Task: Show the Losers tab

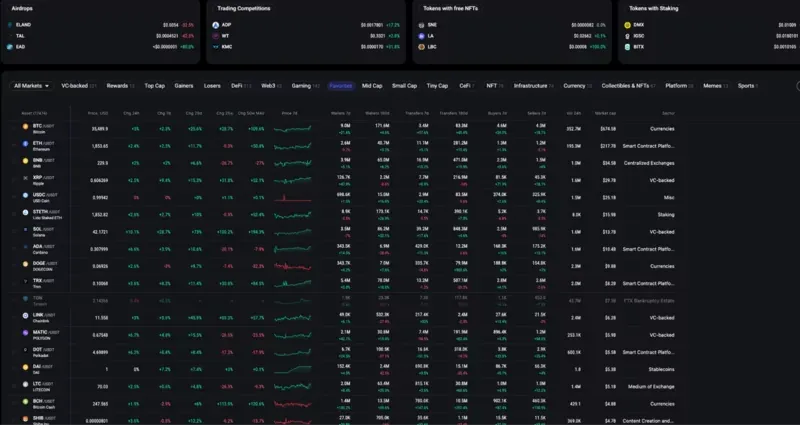Action: (x=212, y=86)
